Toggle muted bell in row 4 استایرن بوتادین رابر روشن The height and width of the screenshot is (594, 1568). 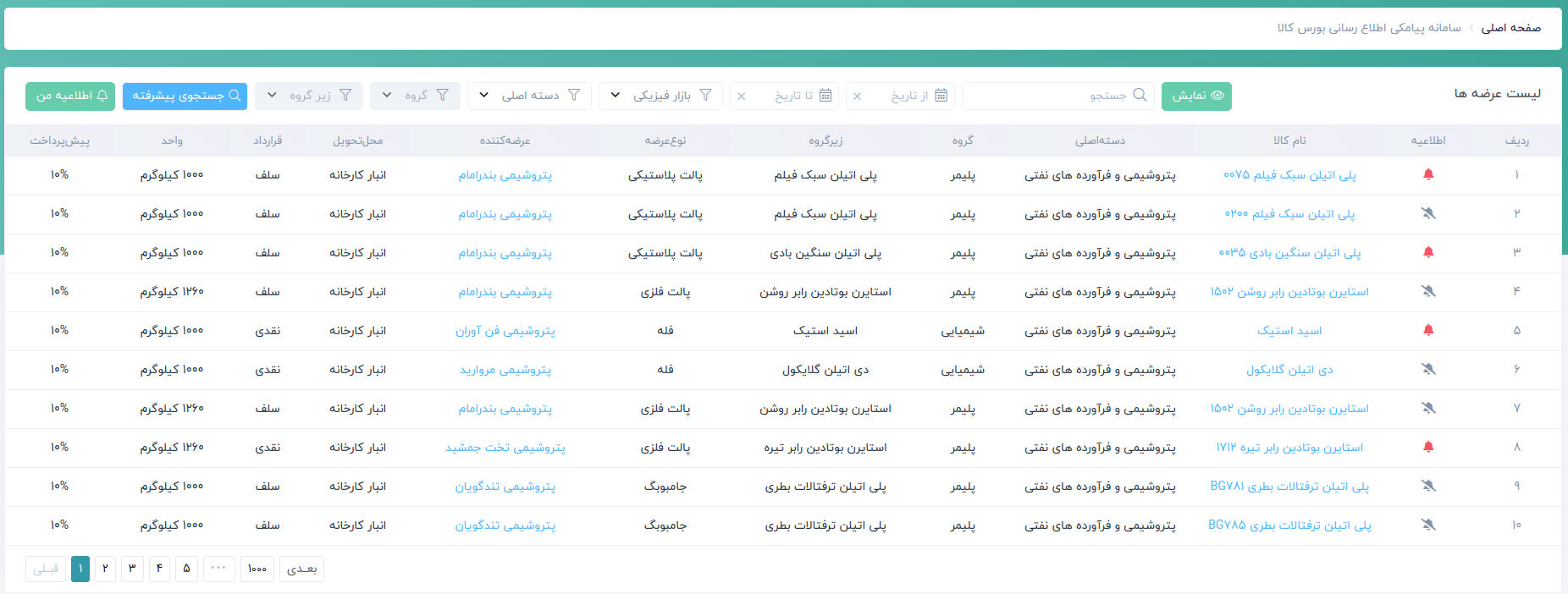[1428, 291]
